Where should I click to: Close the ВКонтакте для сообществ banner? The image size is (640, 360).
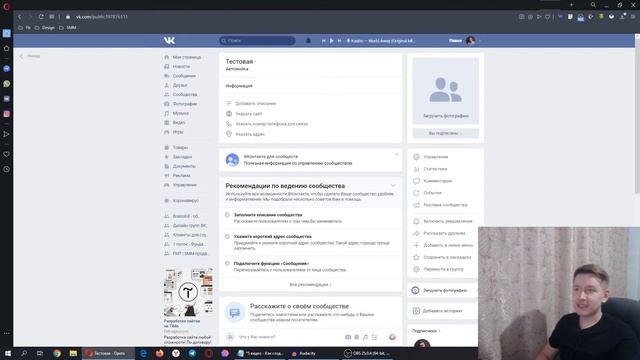pyautogui.click(x=396, y=154)
